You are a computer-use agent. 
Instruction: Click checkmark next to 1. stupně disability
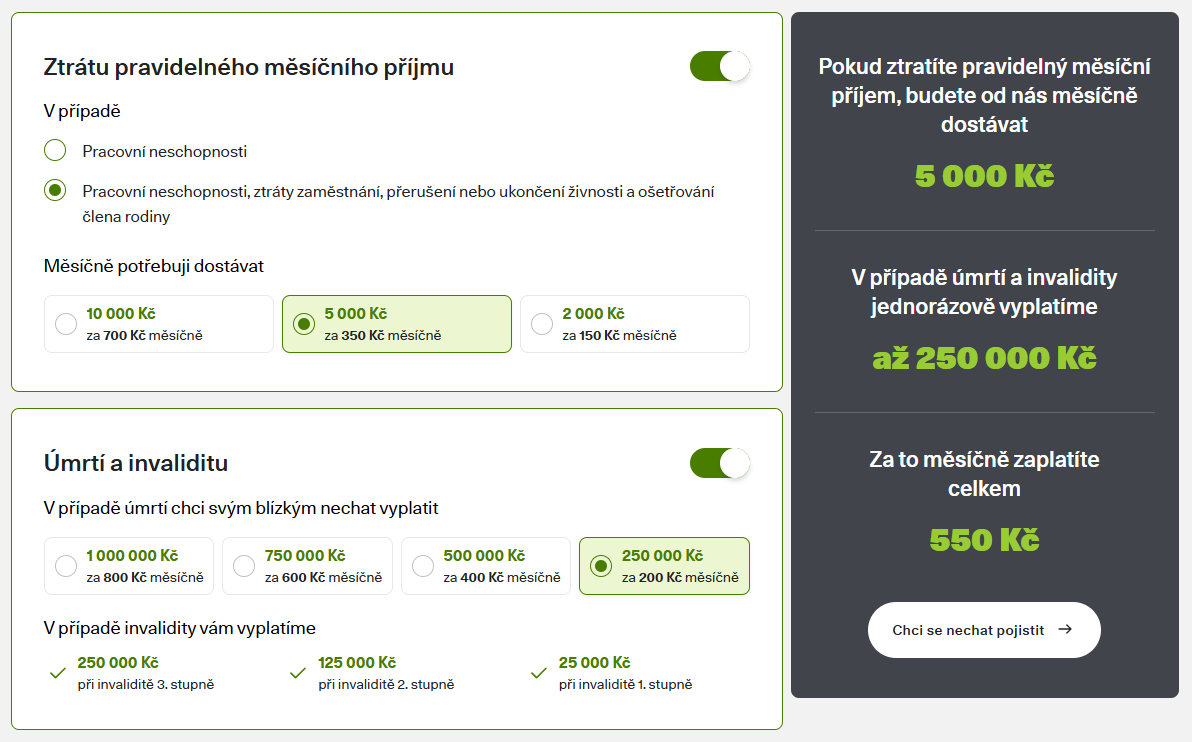pyautogui.click(x=538, y=673)
